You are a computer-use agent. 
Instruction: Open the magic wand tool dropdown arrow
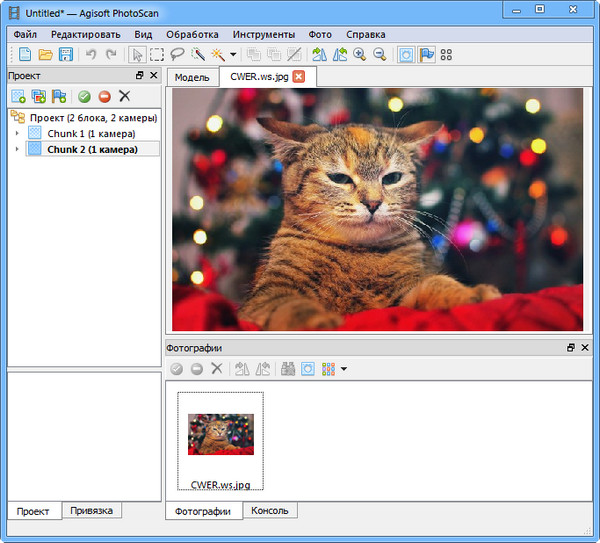point(233,54)
